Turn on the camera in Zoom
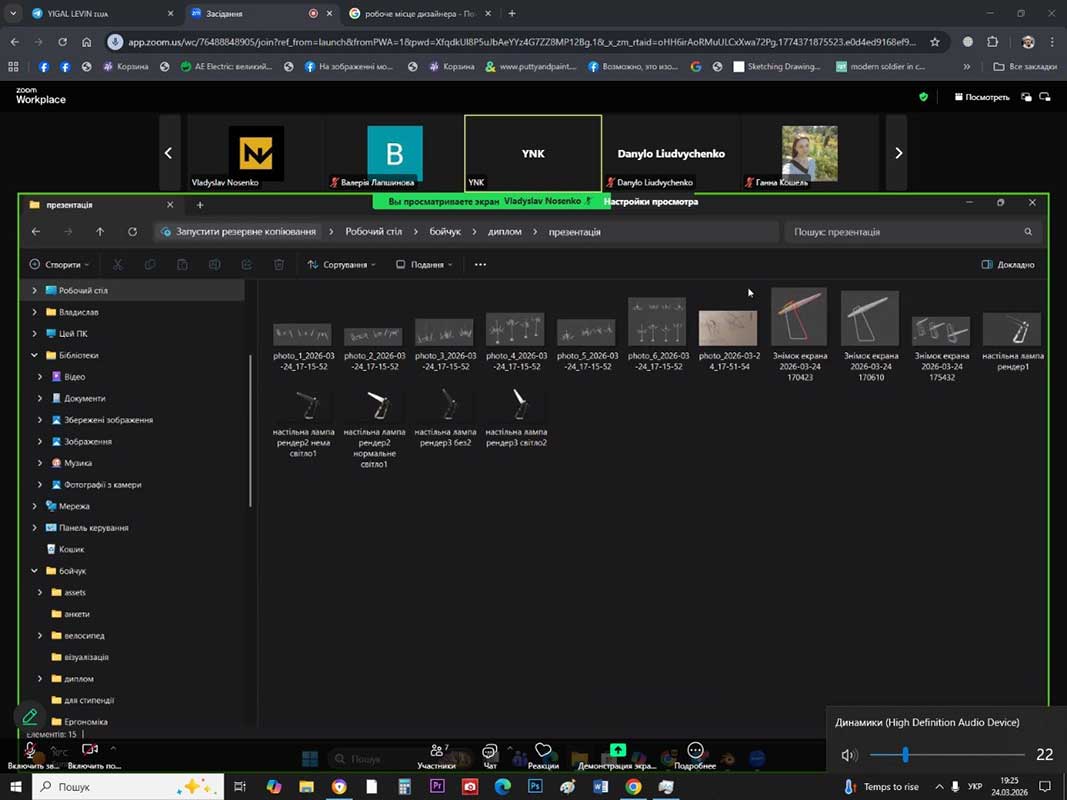Viewport: 1067px width, 800px height. coord(89,751)
